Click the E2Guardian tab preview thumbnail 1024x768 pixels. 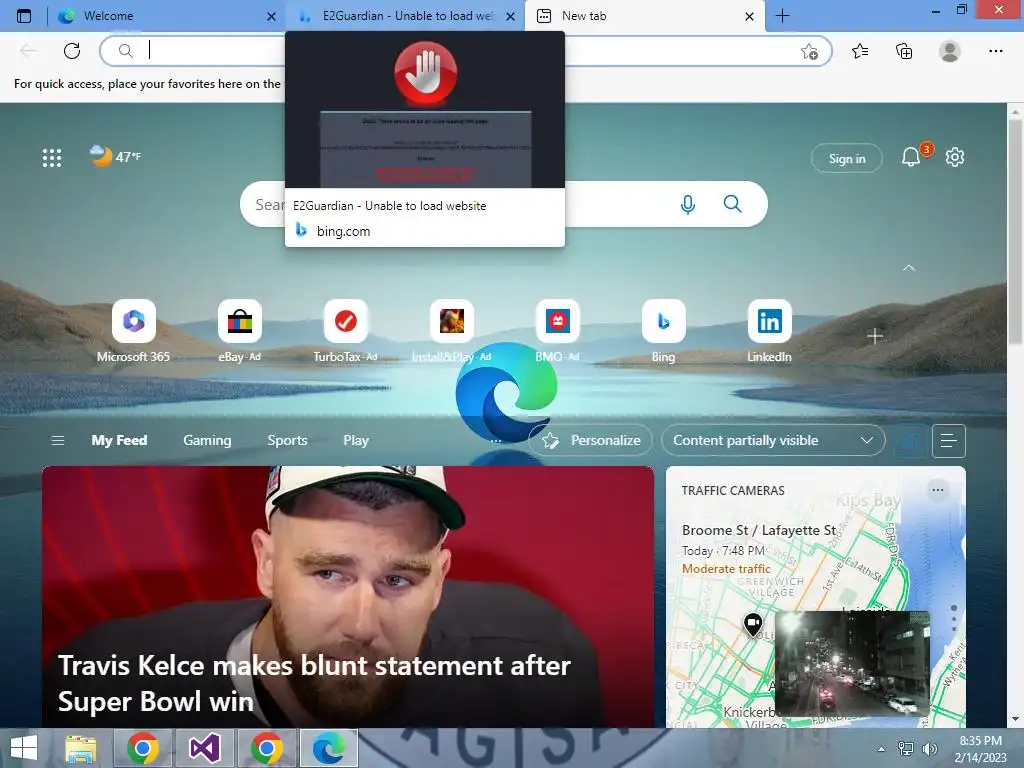pyautogui.click(x=425, y=110)
